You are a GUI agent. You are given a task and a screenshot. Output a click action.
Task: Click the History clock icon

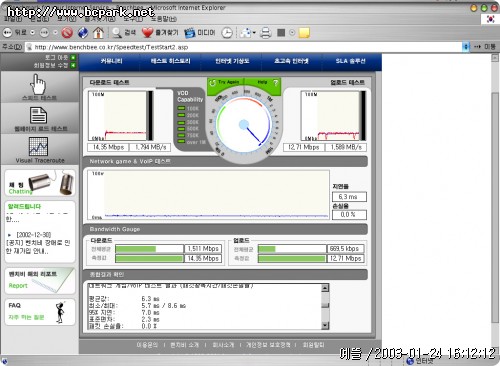227,33
